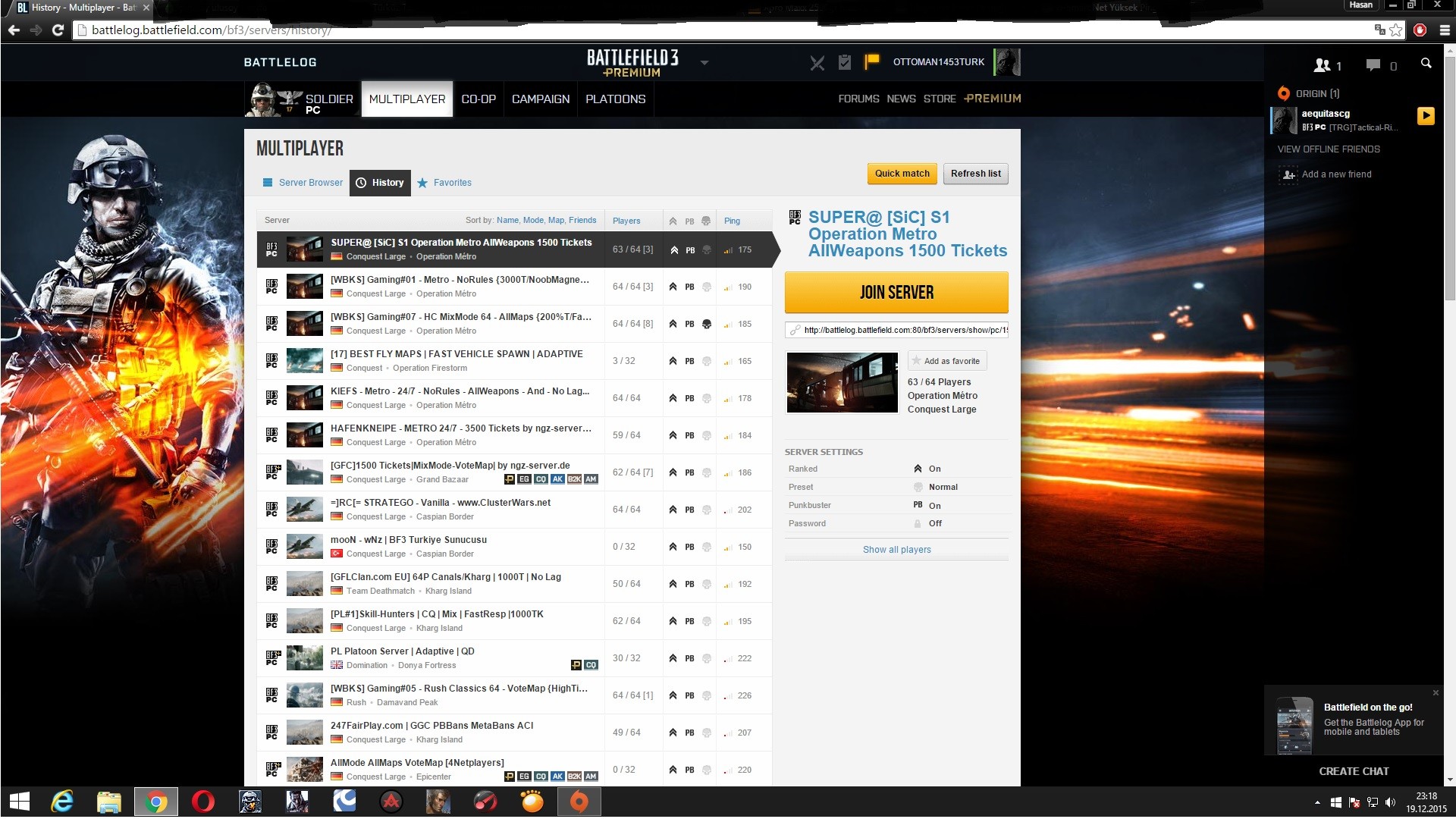Open STORE link in header

[940, 99]
